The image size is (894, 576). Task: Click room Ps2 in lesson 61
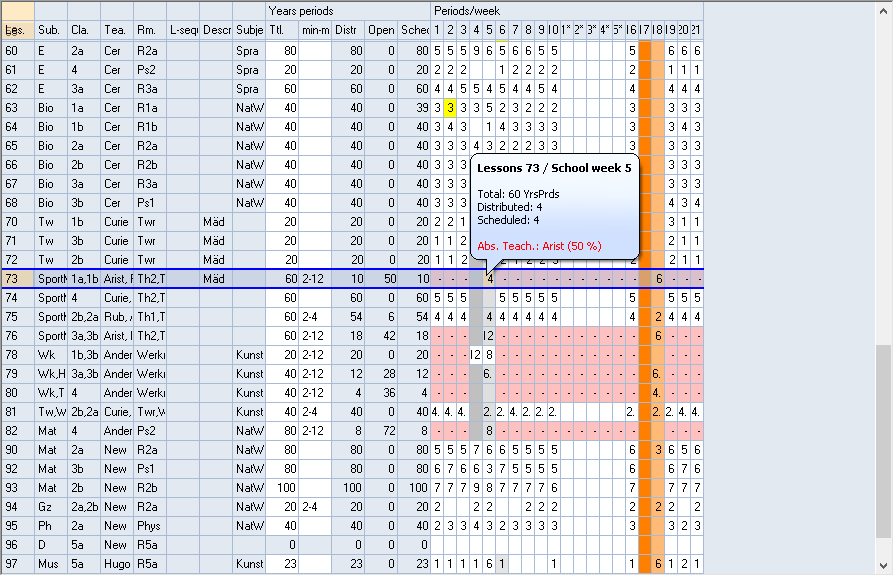coord(150,70)
